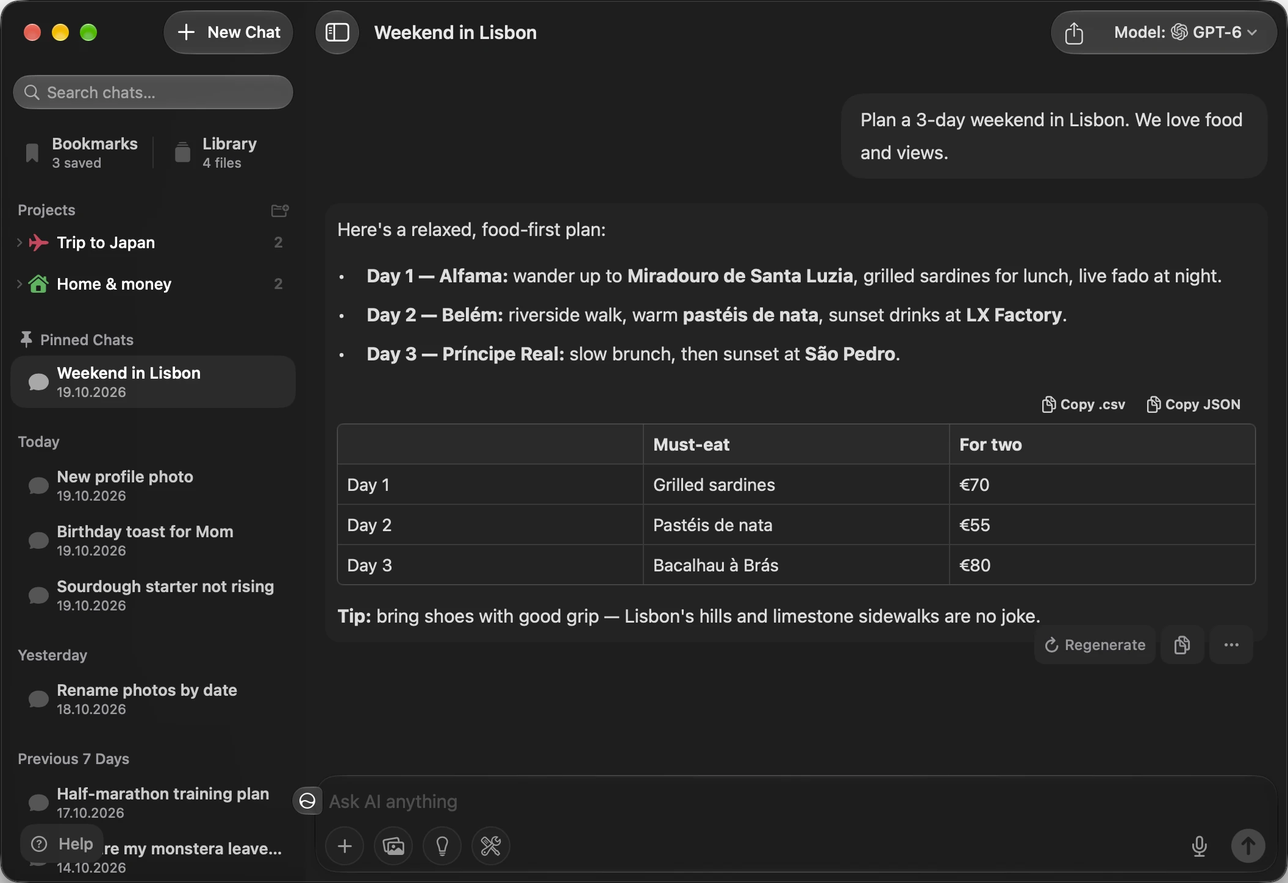
Task: Open the Trip to Japan project
Action: click(105, 243)
